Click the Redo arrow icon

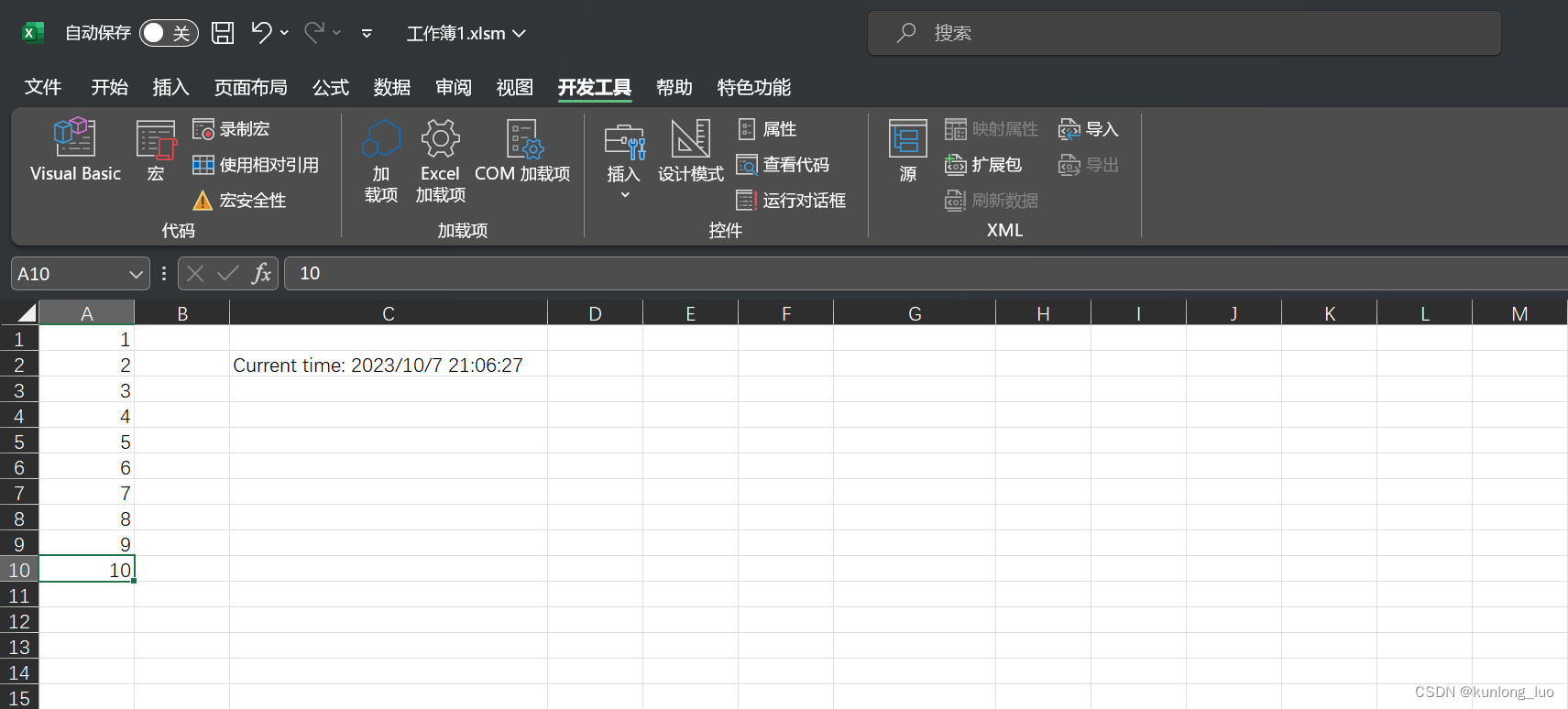tap(314, 33)
